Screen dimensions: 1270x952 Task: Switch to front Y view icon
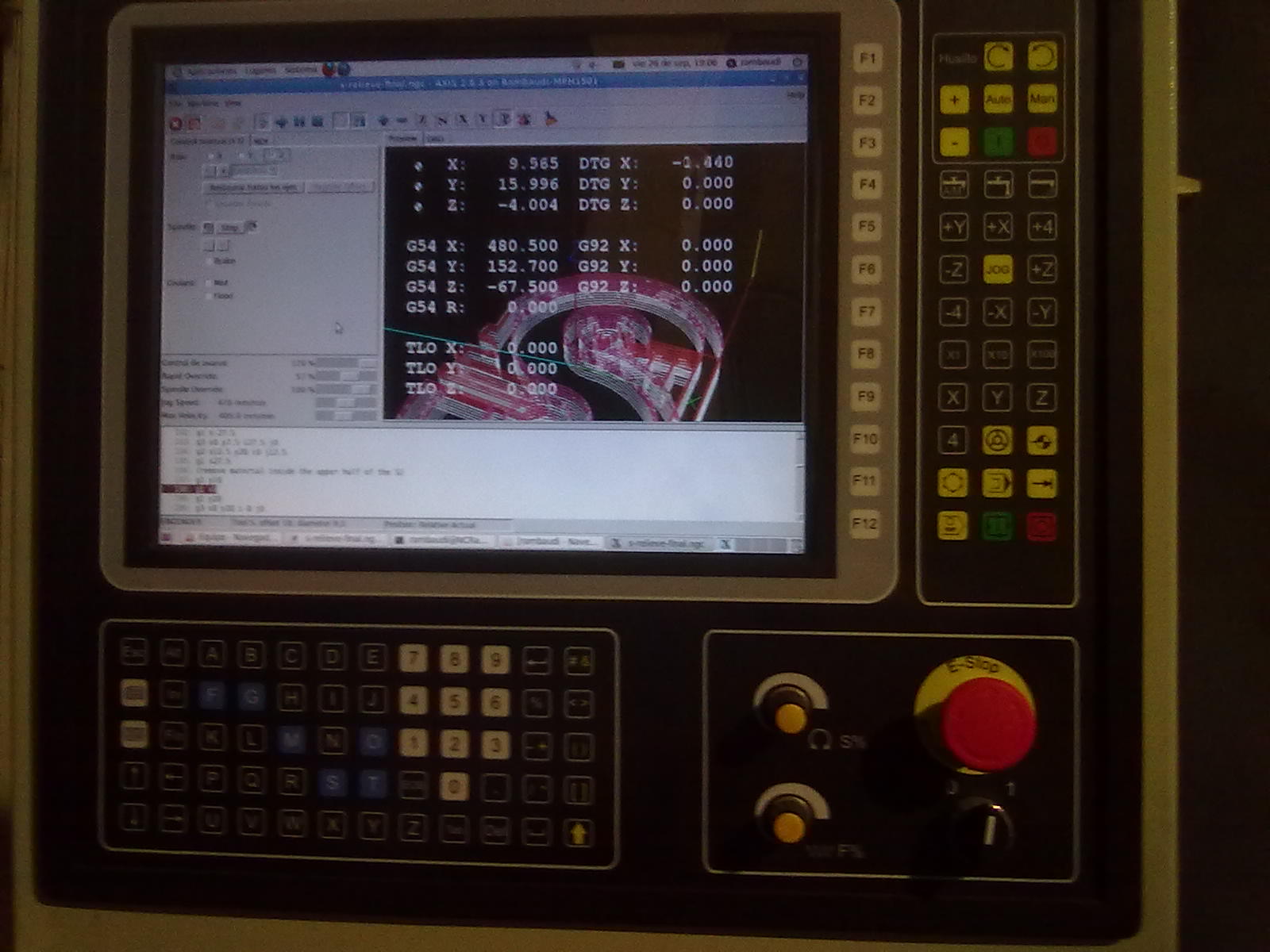[483, 120]
